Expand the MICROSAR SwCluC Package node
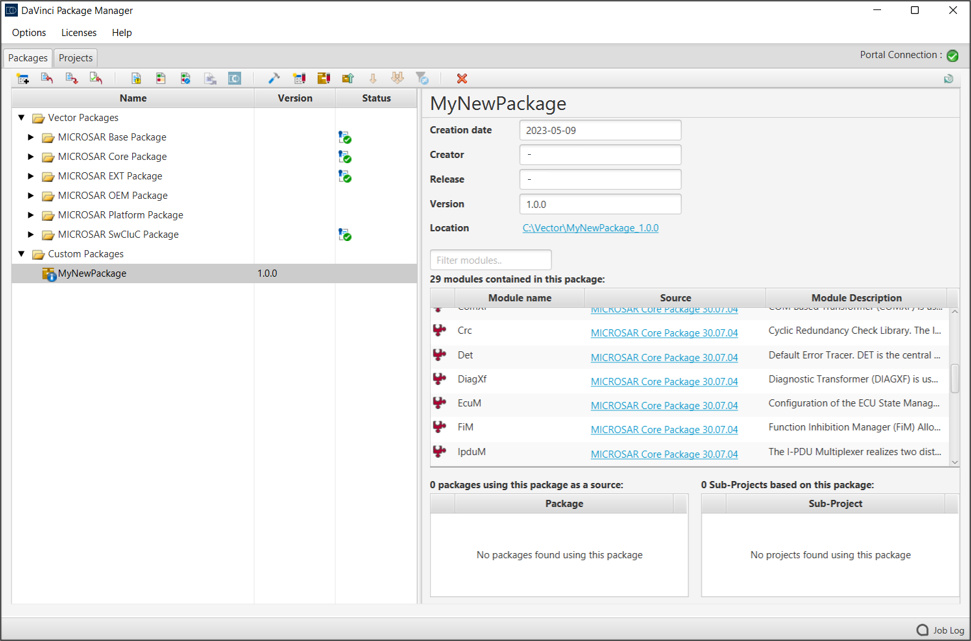The image size is (971, 641). (x=31, y=234)
